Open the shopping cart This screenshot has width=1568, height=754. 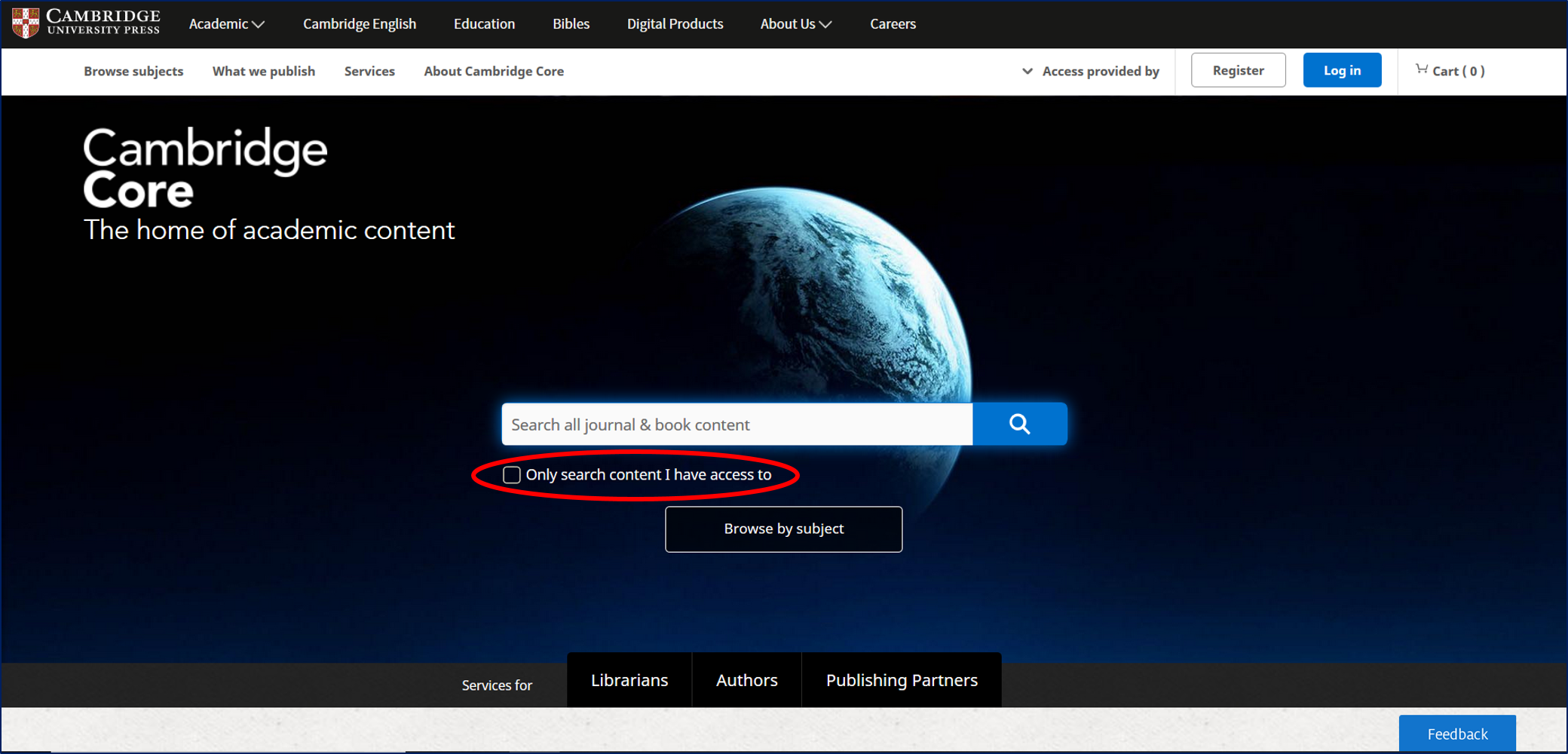1450,71
